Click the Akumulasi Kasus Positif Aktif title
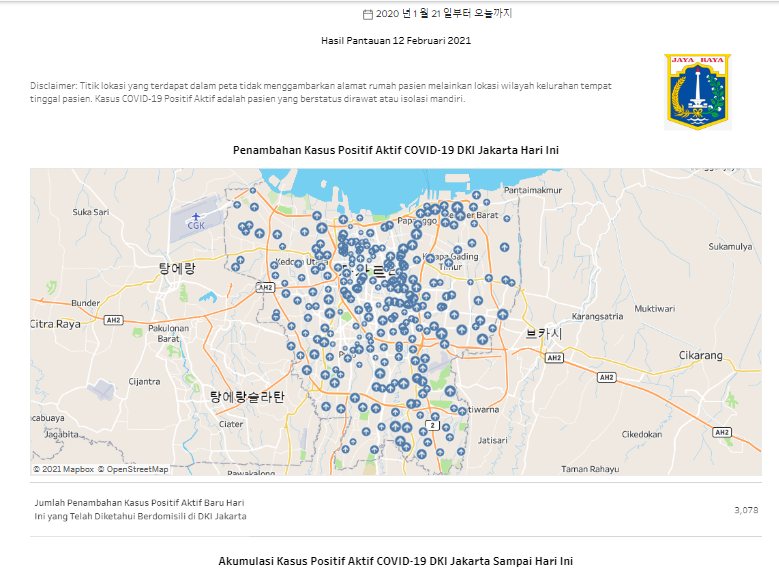 point(395,561)
